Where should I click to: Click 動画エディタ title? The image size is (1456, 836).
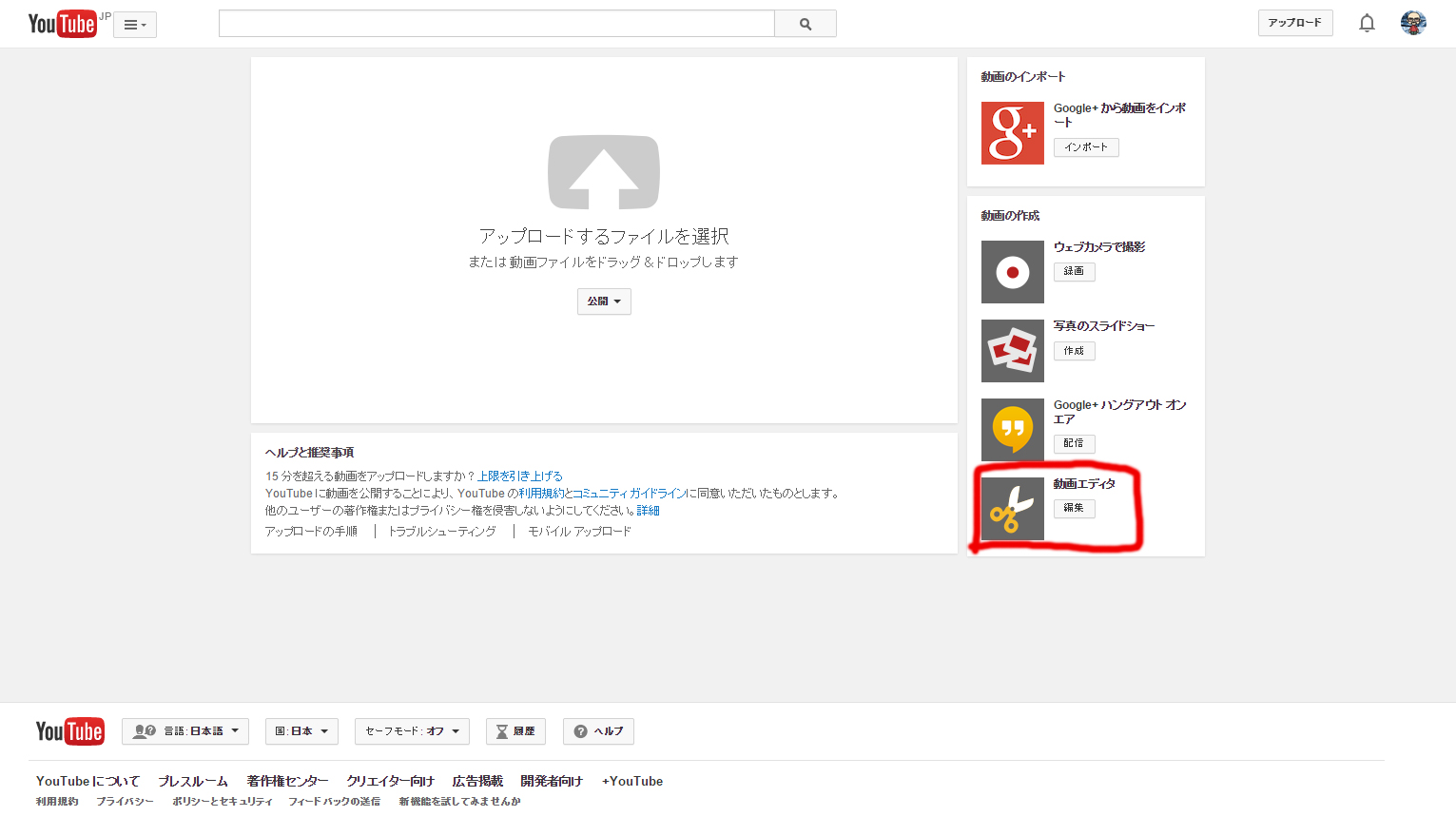point(1084,484)
